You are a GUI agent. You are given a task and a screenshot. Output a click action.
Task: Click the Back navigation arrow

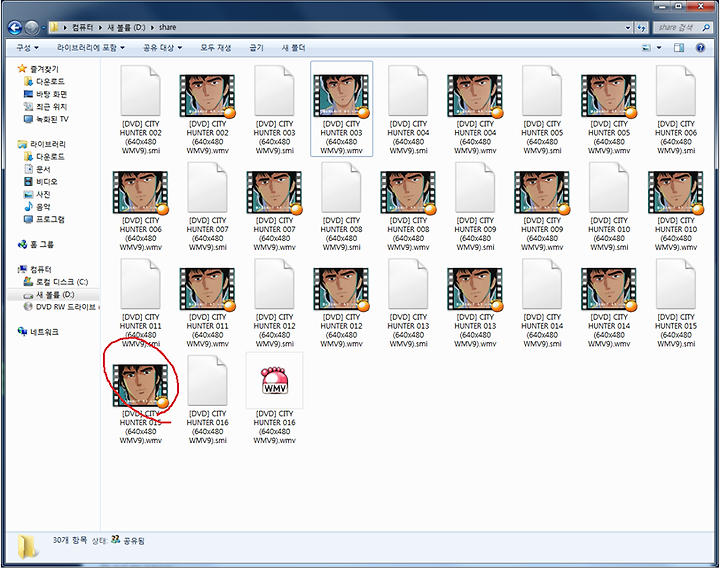click(15, 28)
